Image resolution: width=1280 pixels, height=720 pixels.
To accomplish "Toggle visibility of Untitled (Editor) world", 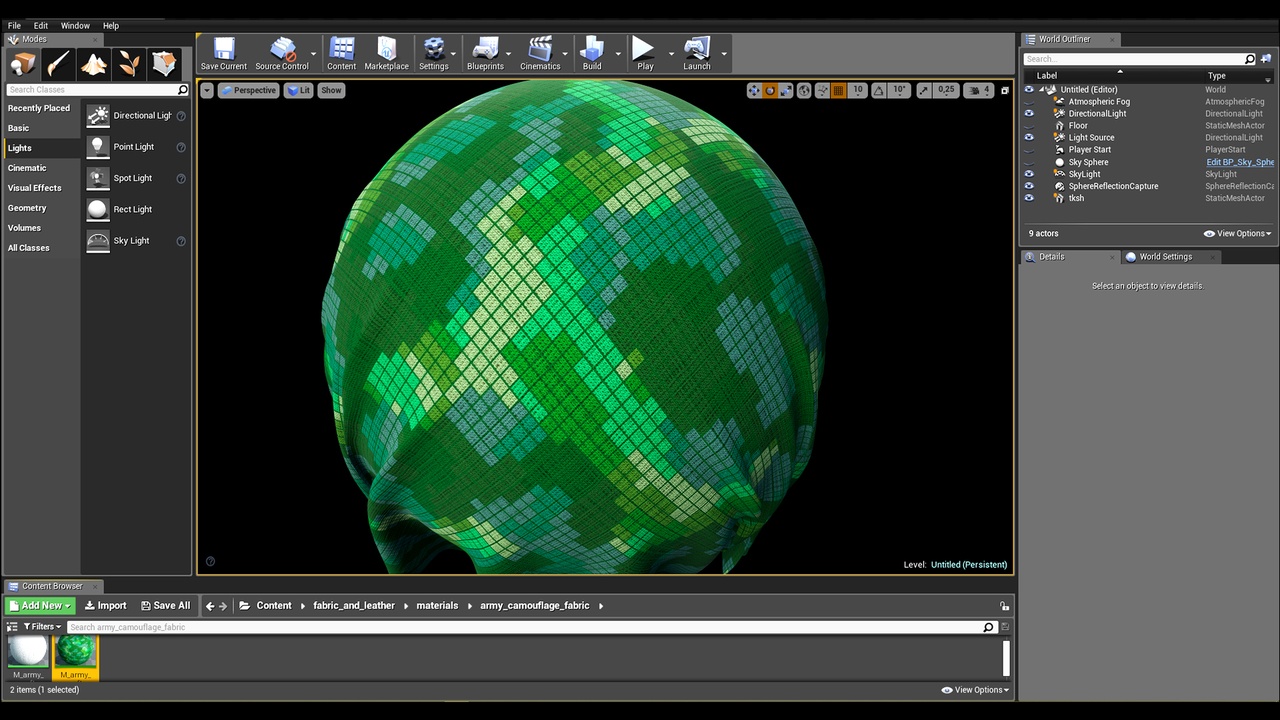I will (1029, 90).
